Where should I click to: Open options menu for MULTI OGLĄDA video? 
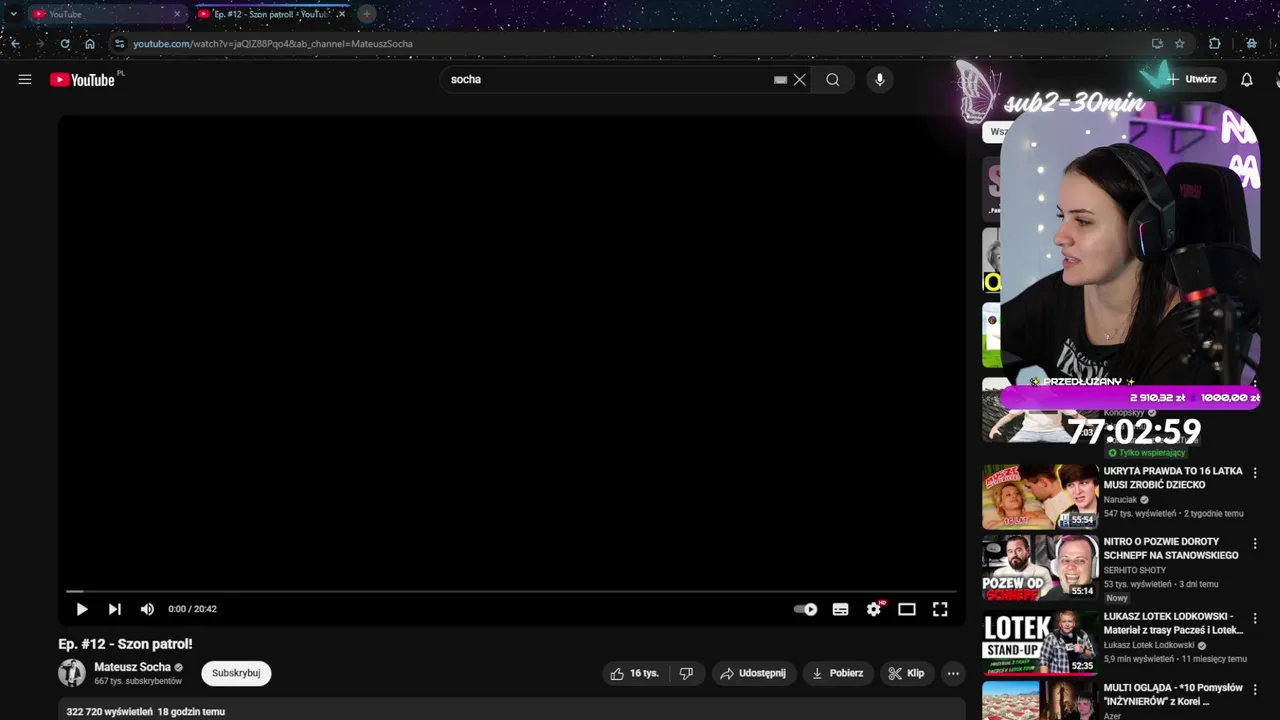point(1255,691)
